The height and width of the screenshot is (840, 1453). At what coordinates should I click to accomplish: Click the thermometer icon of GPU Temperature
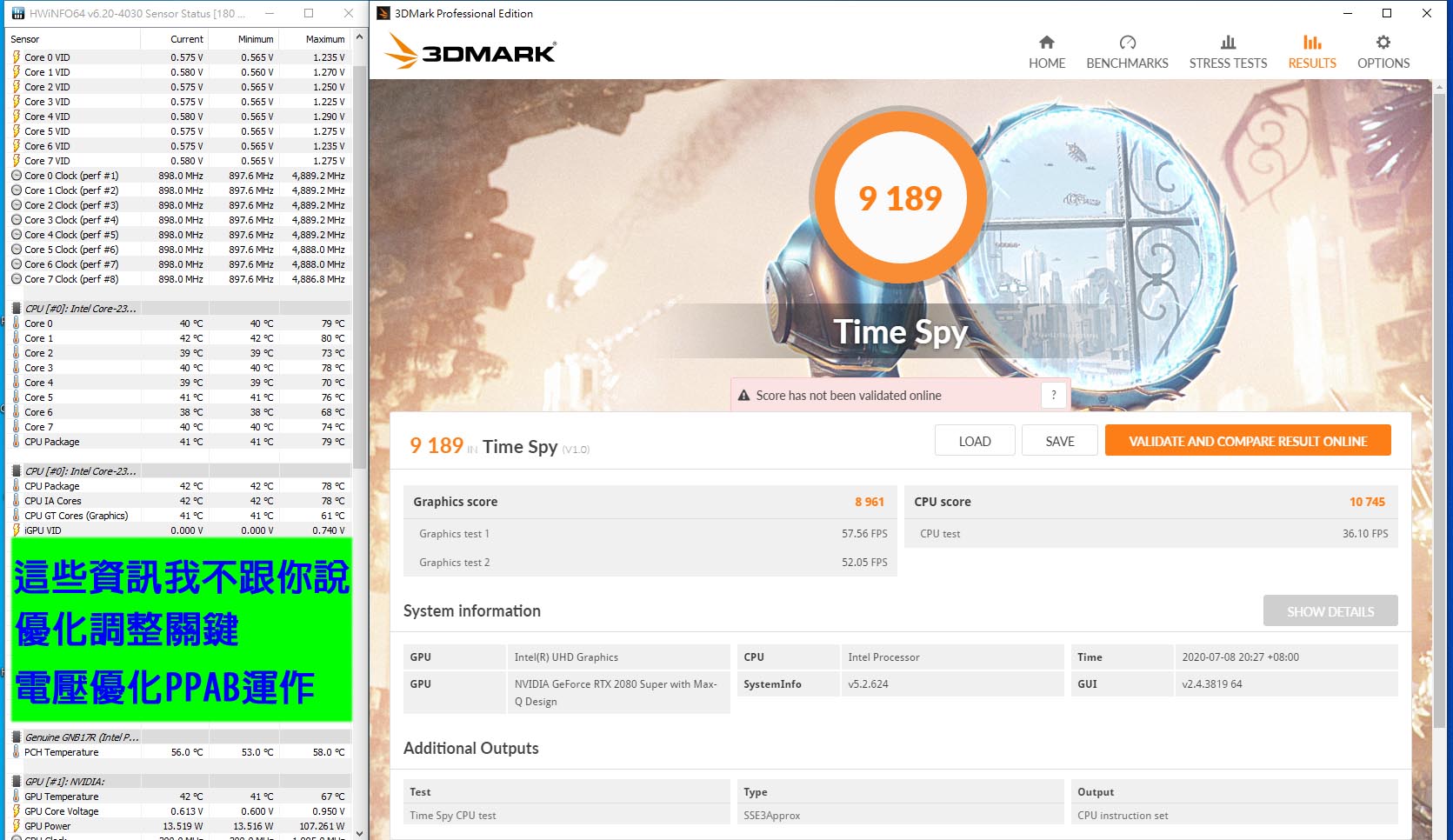[17, 797]
